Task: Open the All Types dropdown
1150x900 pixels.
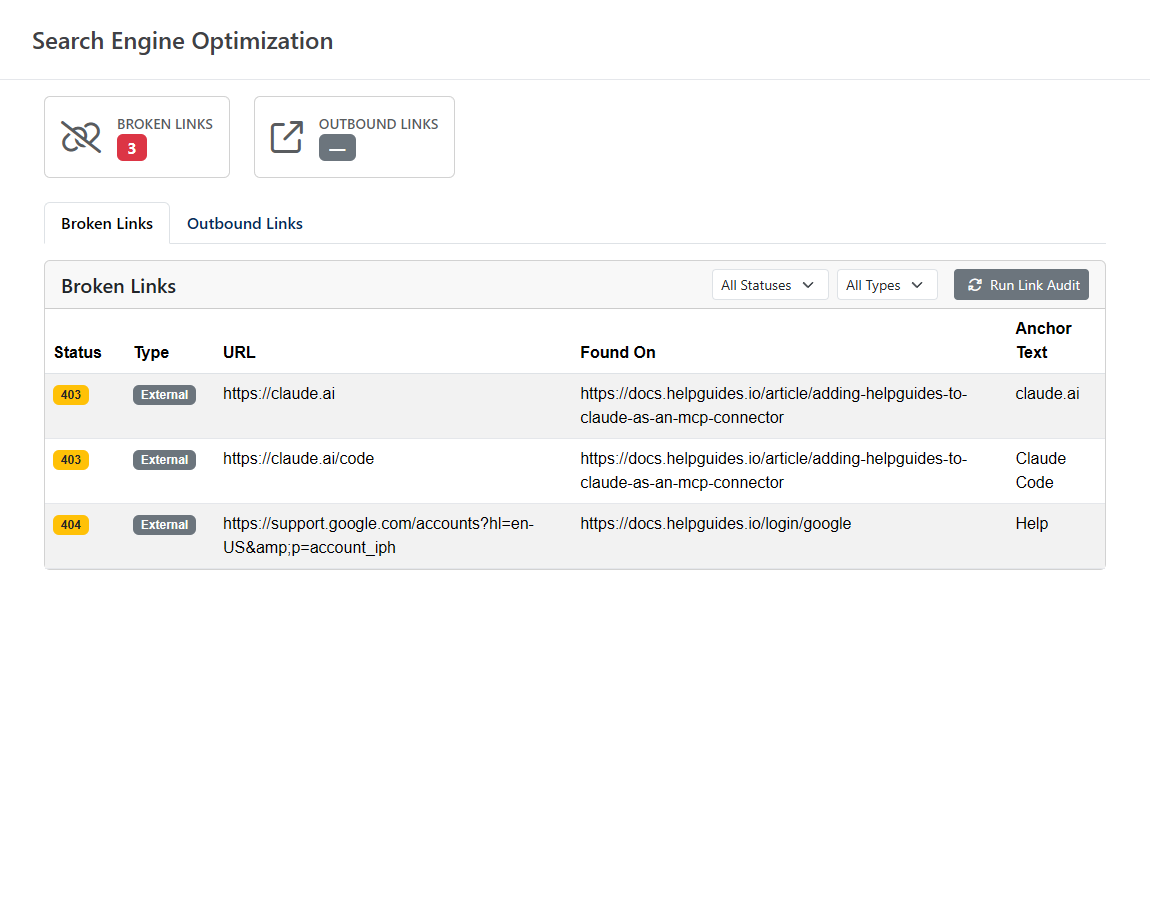Action: pos(887,285)
